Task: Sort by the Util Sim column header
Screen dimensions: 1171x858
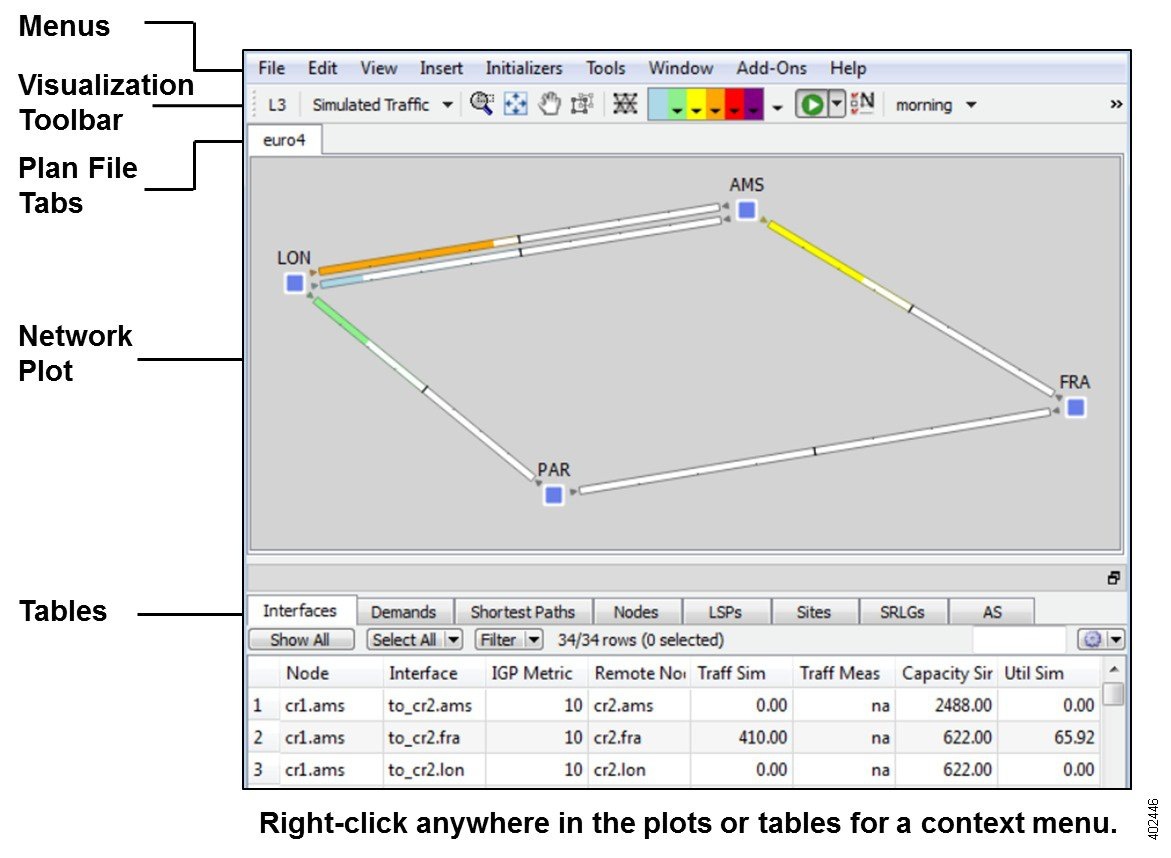Action: click(1049, 673)
